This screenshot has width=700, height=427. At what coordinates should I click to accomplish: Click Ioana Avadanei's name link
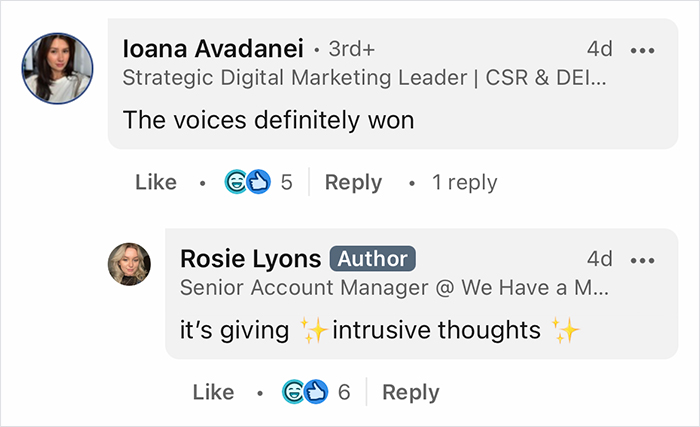tap(212, 48)
